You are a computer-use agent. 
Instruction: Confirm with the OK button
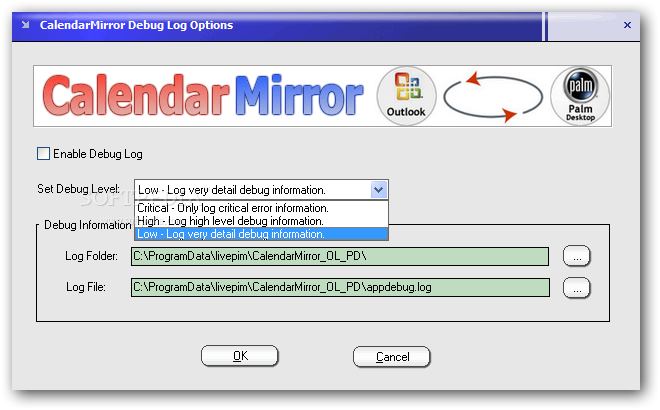(240, 356)
